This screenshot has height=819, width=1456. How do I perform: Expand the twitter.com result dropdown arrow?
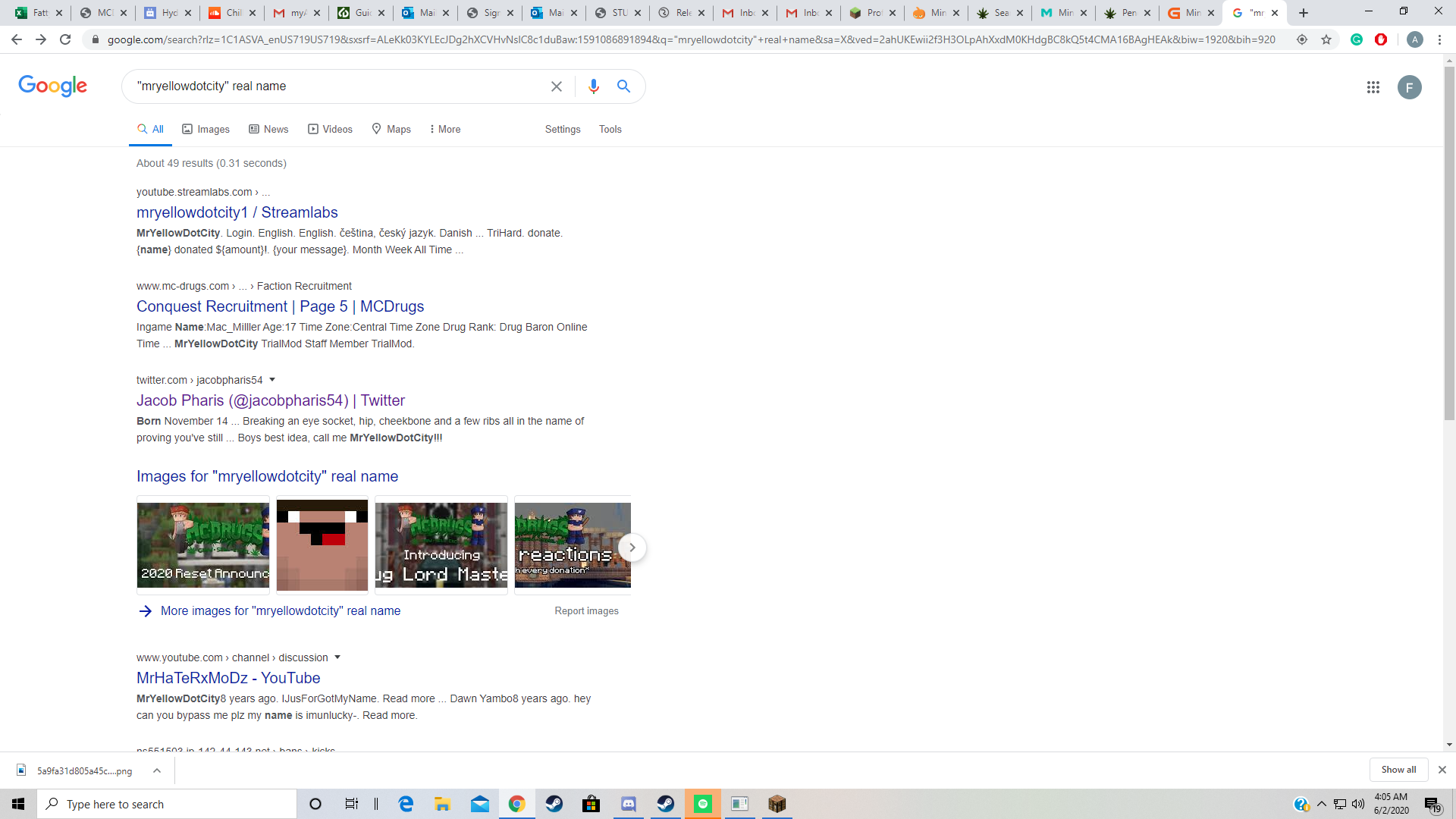pos(272,380)
